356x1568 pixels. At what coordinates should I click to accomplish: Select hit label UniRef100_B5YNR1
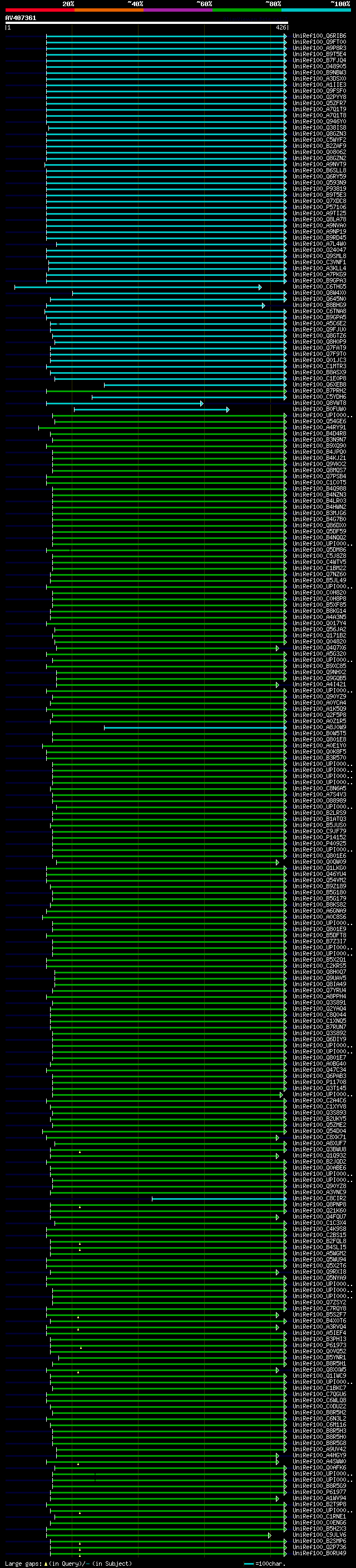tap(319, 1357)
